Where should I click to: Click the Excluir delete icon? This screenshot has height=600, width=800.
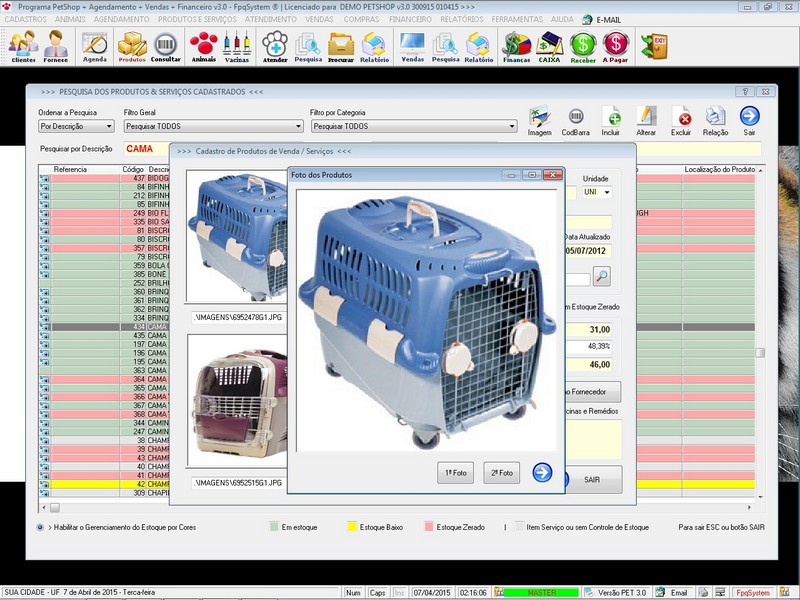[681, 121]
